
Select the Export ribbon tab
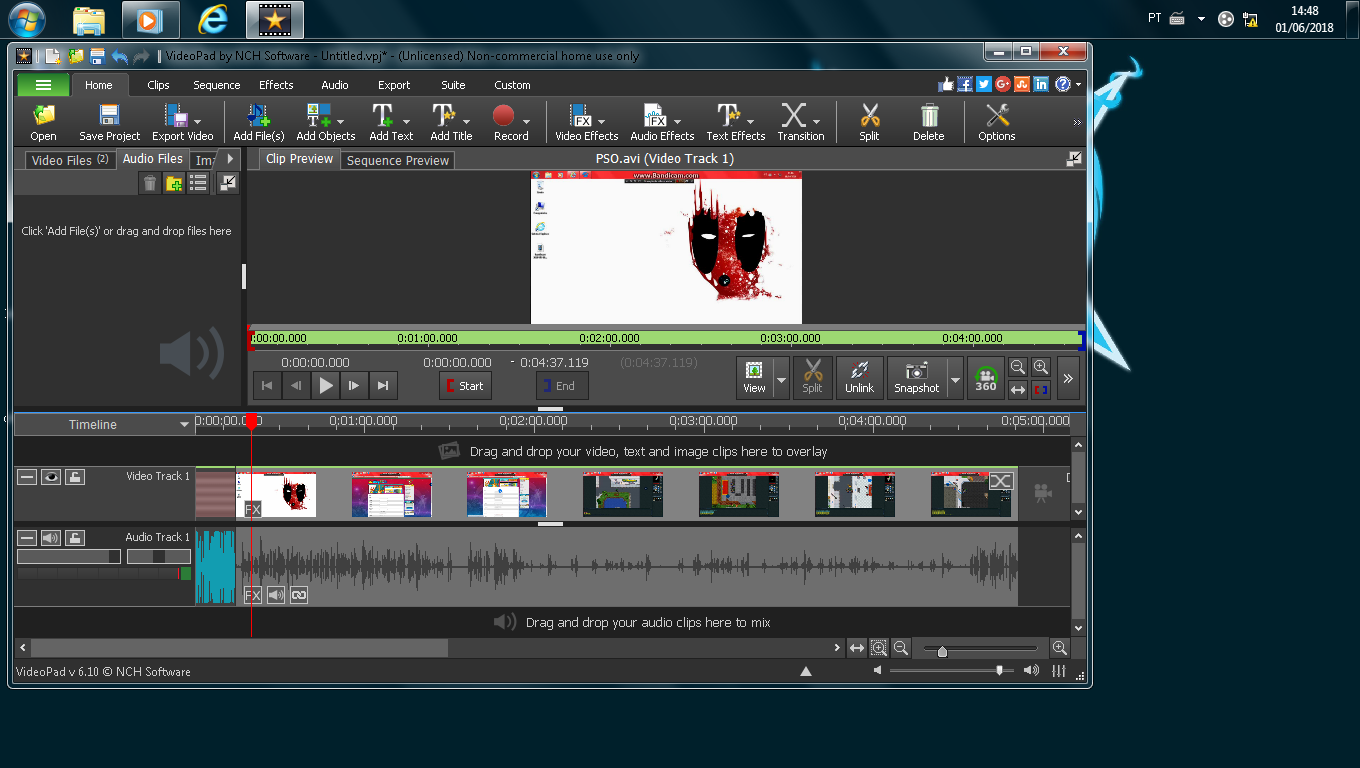click(x=394, y=85)
